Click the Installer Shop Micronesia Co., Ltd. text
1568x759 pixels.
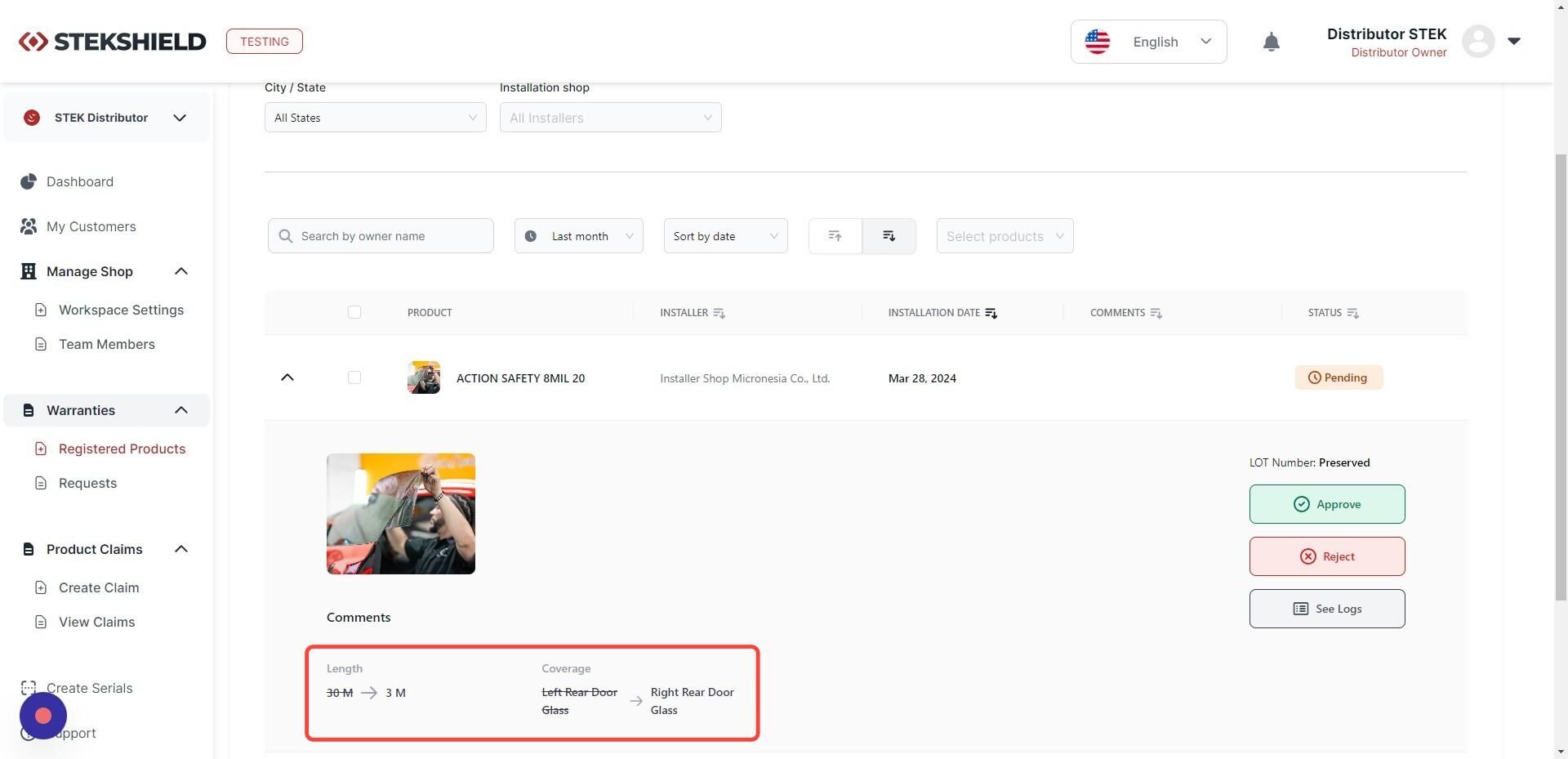[745, 378]
